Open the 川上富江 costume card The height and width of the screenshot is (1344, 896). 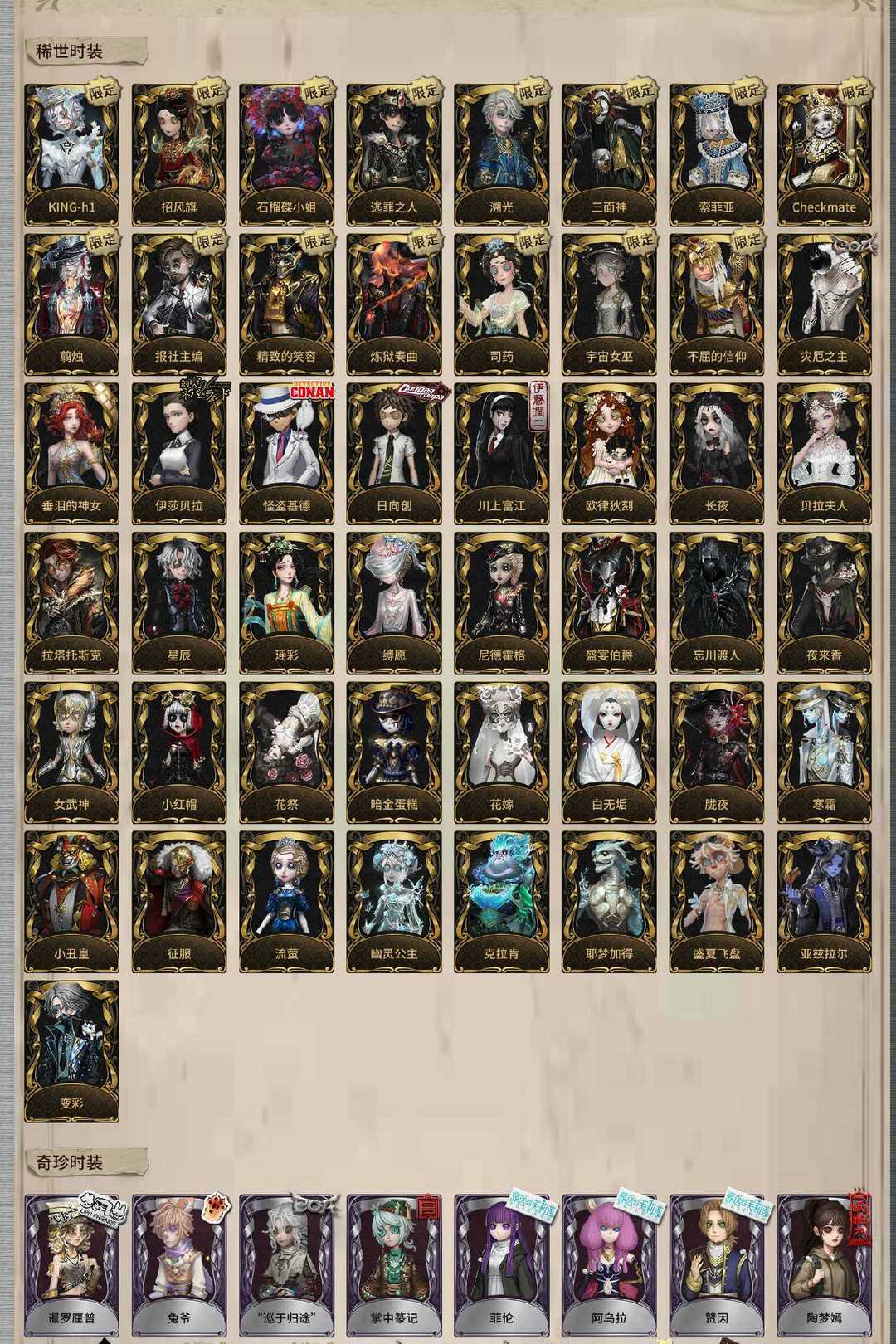pos(502,454)
